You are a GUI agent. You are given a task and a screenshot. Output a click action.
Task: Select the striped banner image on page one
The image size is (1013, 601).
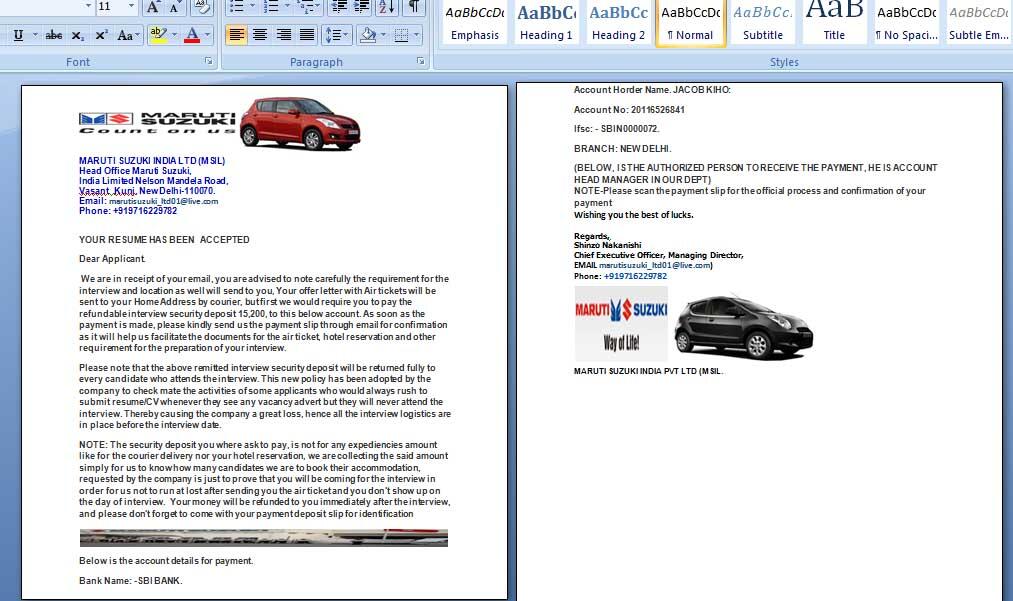(264, 538)
